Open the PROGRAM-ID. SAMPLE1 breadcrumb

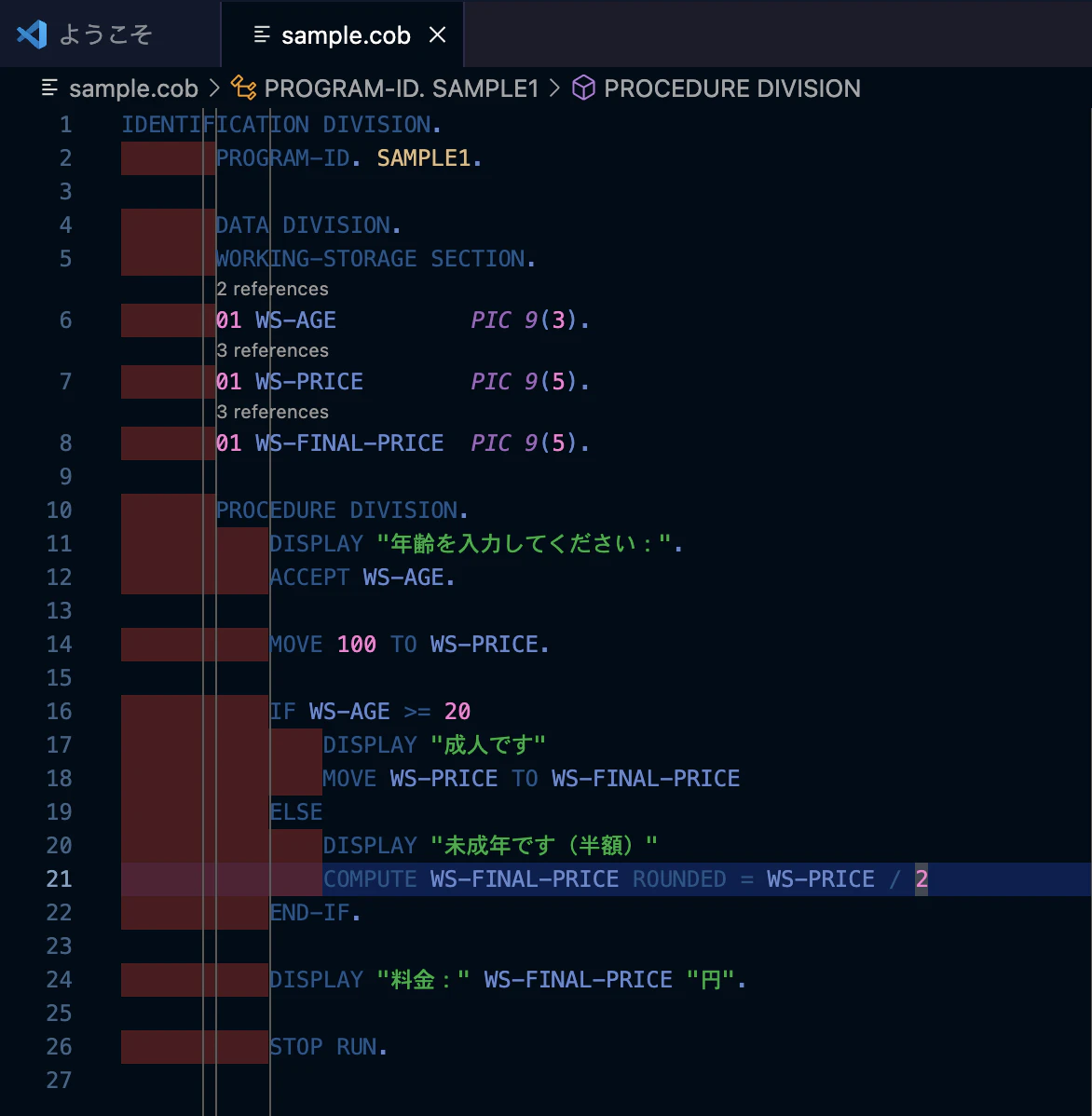click(401, 88)
